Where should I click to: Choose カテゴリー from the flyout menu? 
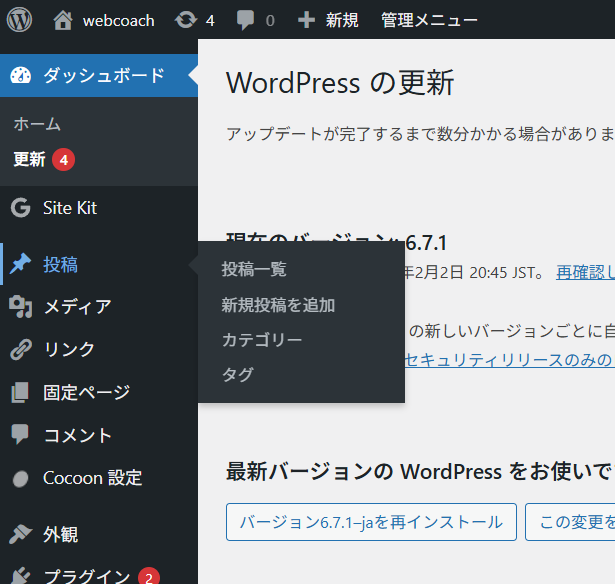(x=262, y=340)
